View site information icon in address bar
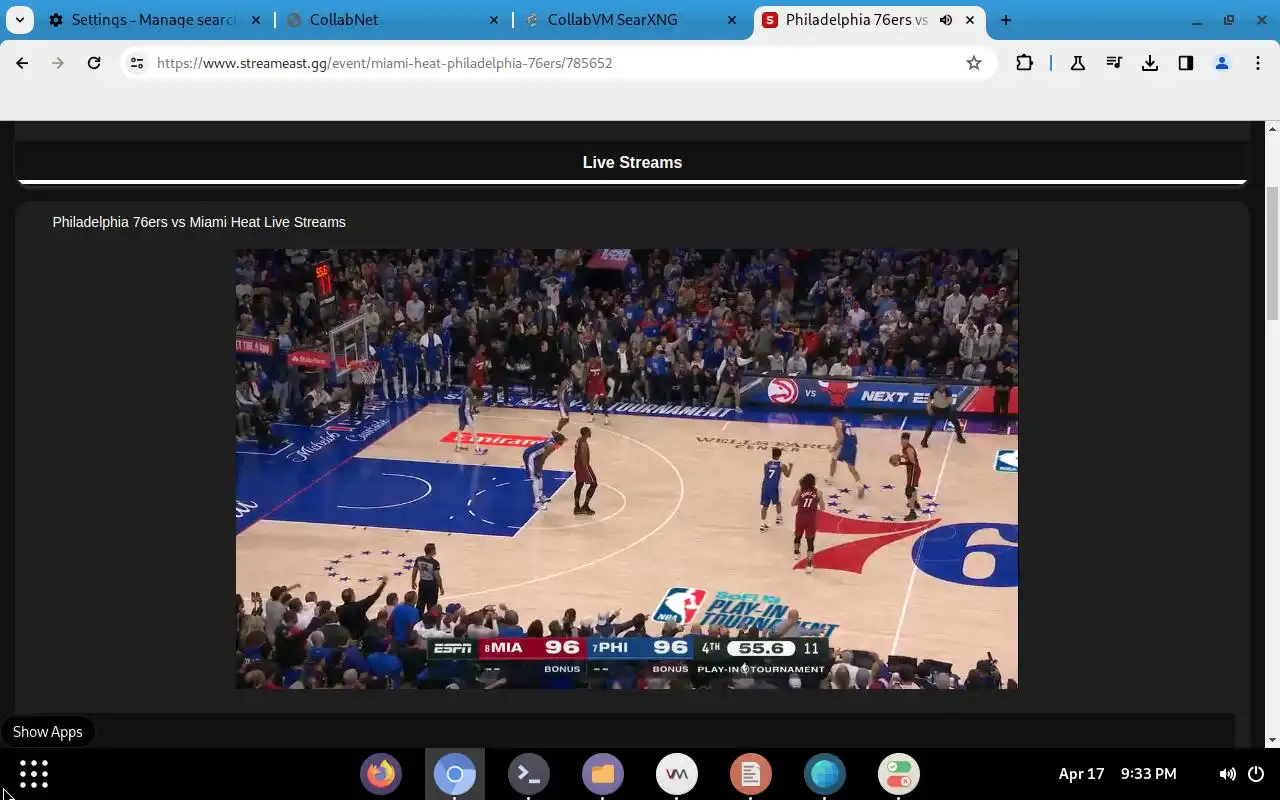Image resolution: width=1280 pixels, height=800 pixels. click(137, 63)
